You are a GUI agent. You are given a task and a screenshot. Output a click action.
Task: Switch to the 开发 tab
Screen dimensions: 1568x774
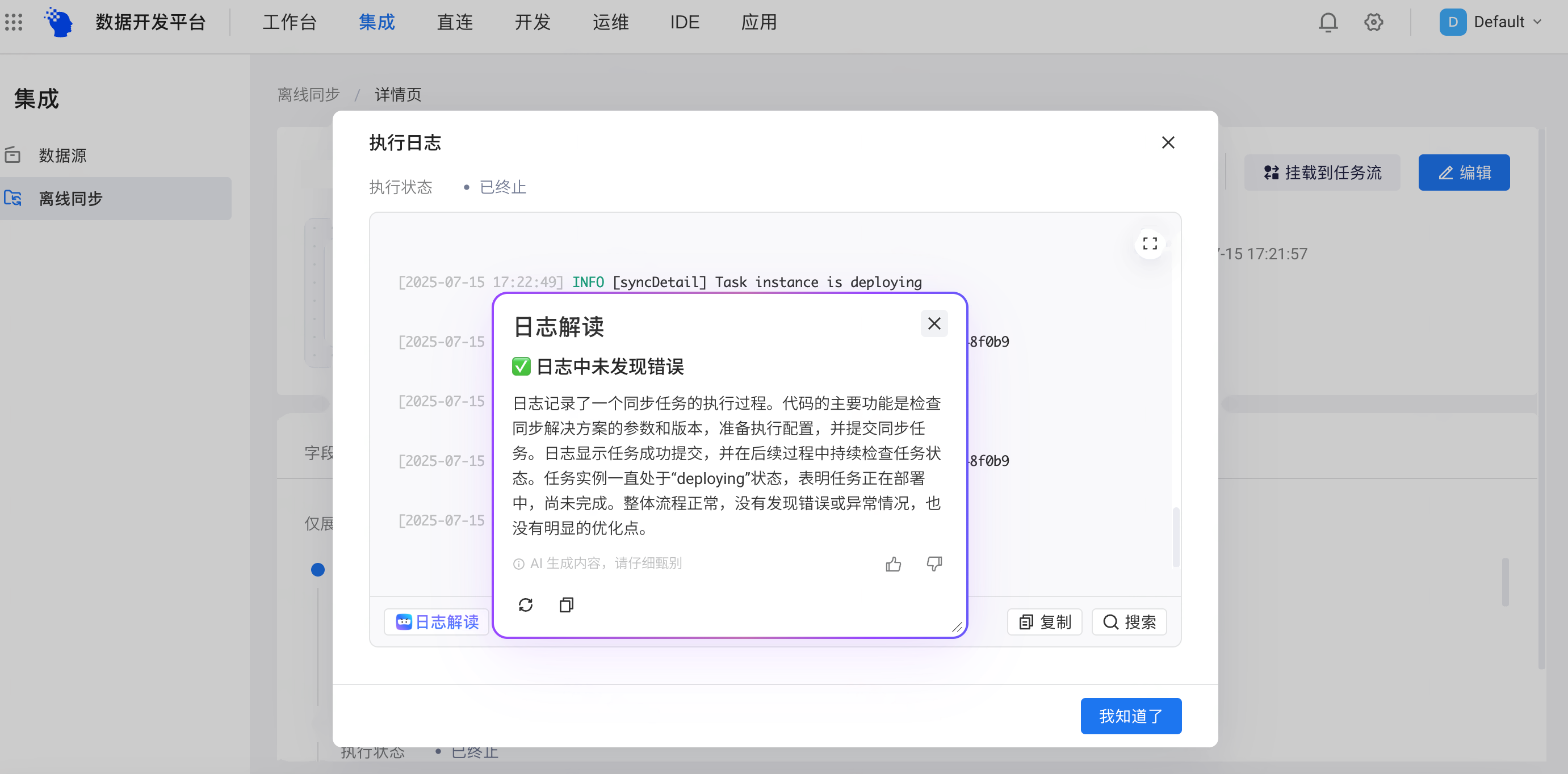click(533, 23)
